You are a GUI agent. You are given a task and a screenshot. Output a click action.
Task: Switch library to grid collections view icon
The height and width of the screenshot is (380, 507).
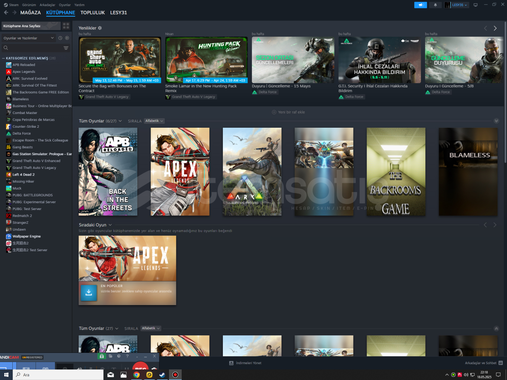pyautogui.click(x=66, y=26)
